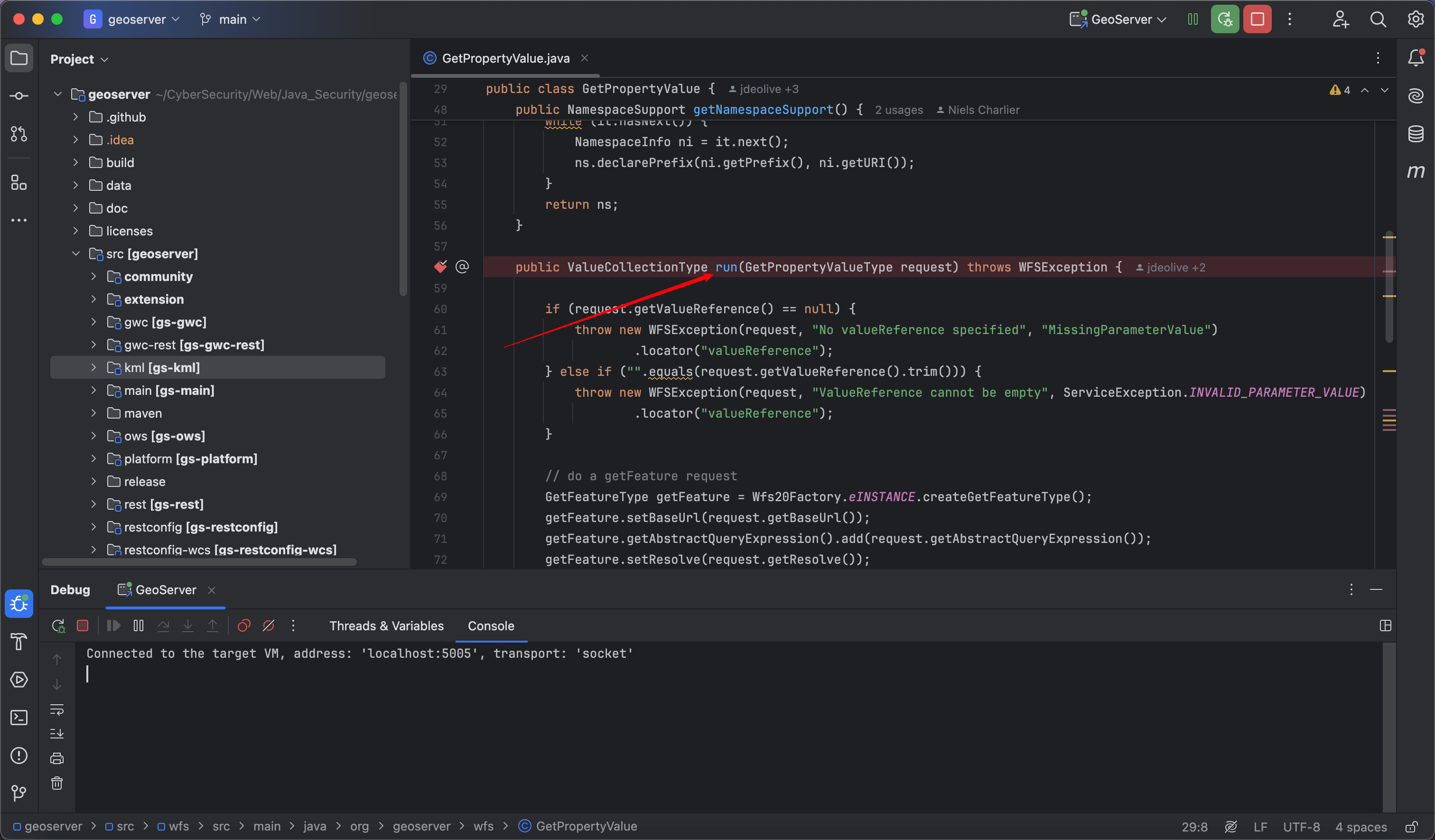Open the Maven tool window
This screenshot has width=1435, height=840.
coord(1416,171)
